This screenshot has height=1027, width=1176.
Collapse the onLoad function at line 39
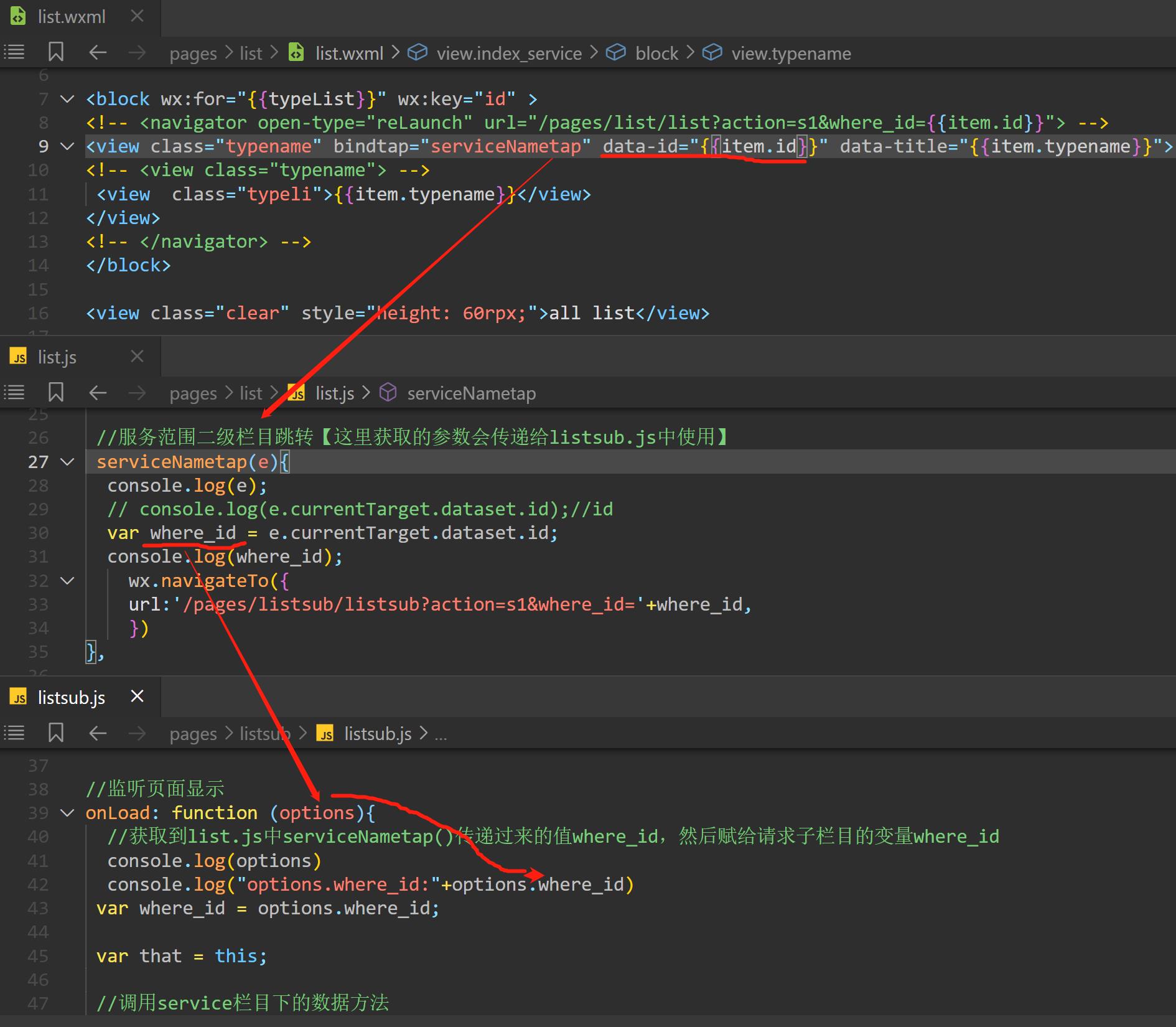point(67,813)
